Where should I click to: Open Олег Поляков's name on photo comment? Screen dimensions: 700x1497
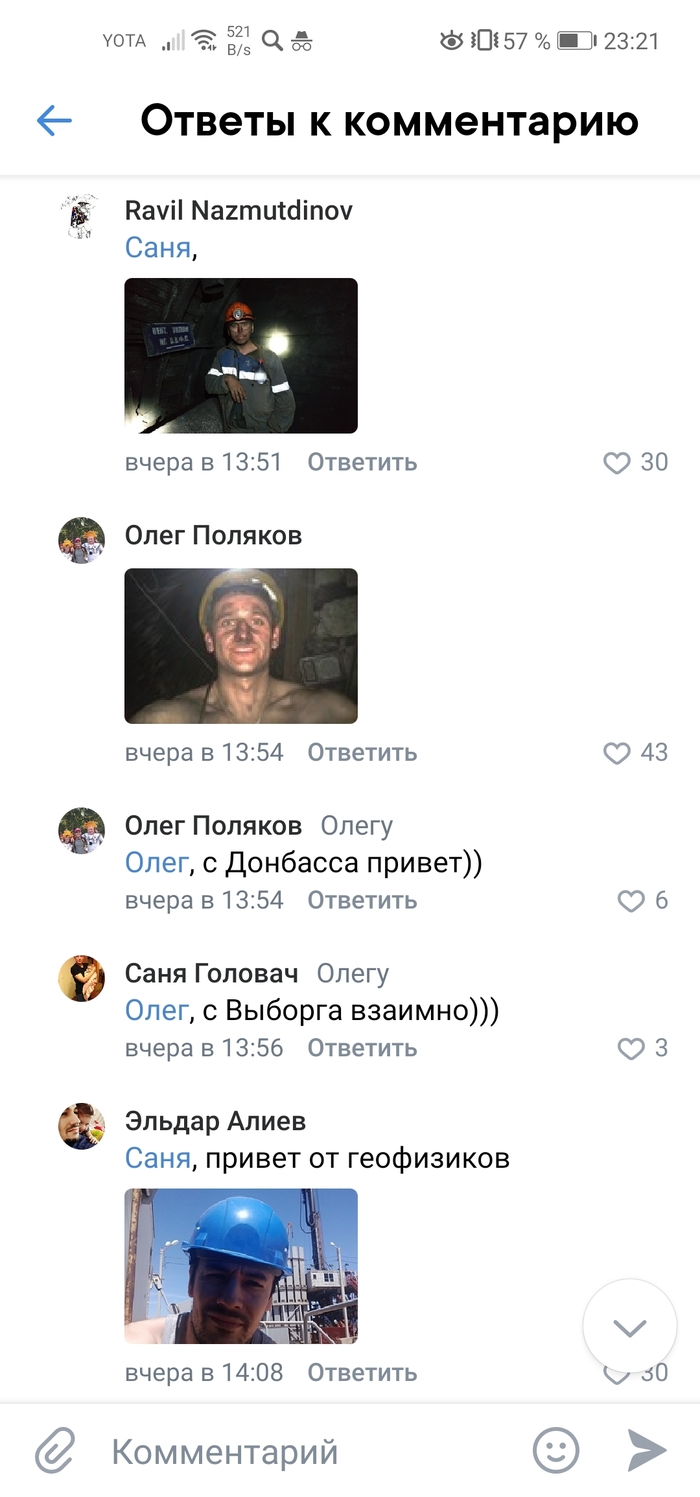click(213, 536)
